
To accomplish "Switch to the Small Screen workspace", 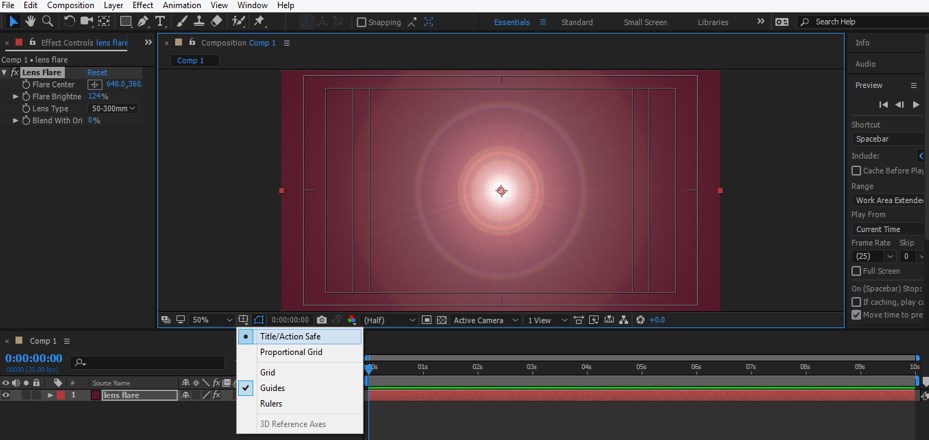I will [x=645, y=22].
